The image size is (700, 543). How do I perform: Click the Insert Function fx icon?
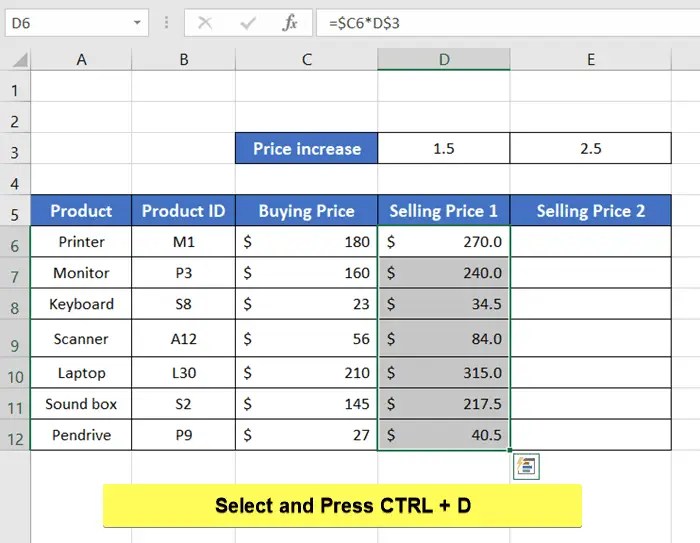click(x=290, y=22)
